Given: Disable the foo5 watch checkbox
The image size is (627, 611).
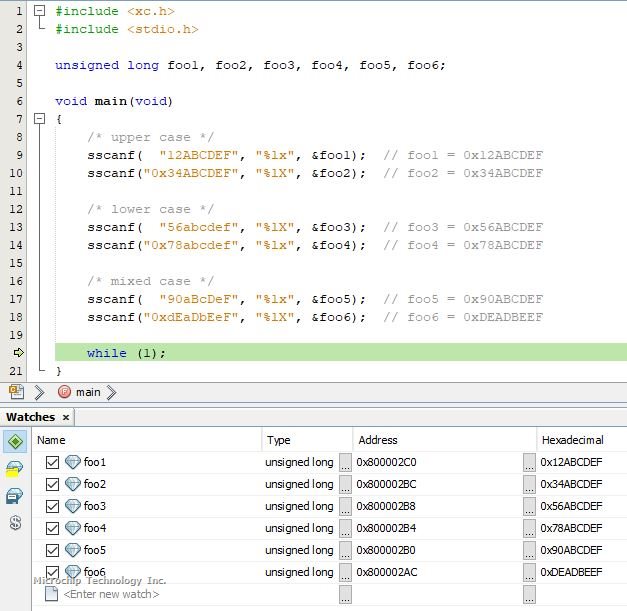Looking at the screenshot, I should [x=53, y=550].
